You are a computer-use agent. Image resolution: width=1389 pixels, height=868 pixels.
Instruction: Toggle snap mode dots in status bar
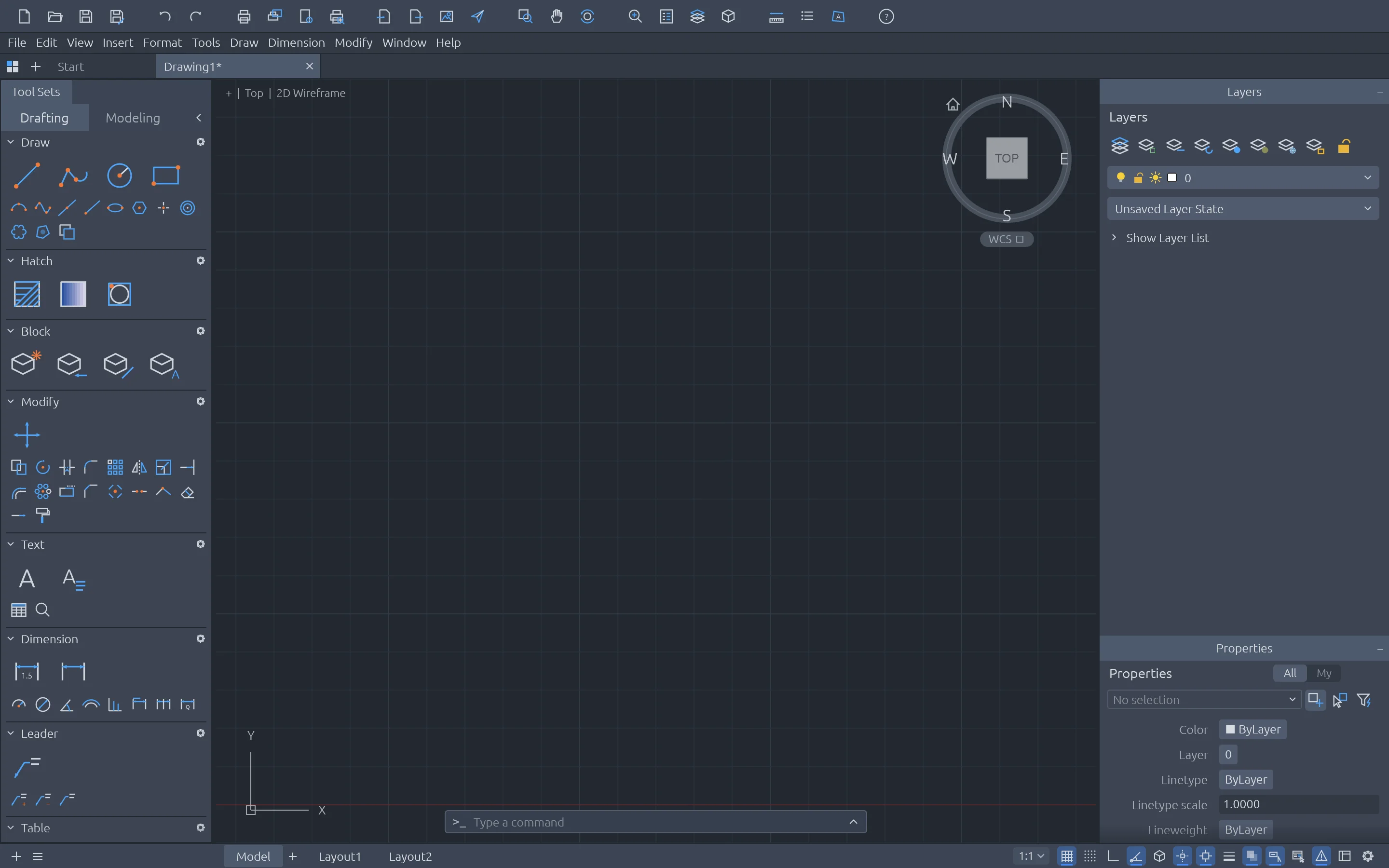tap(1089, 856)
